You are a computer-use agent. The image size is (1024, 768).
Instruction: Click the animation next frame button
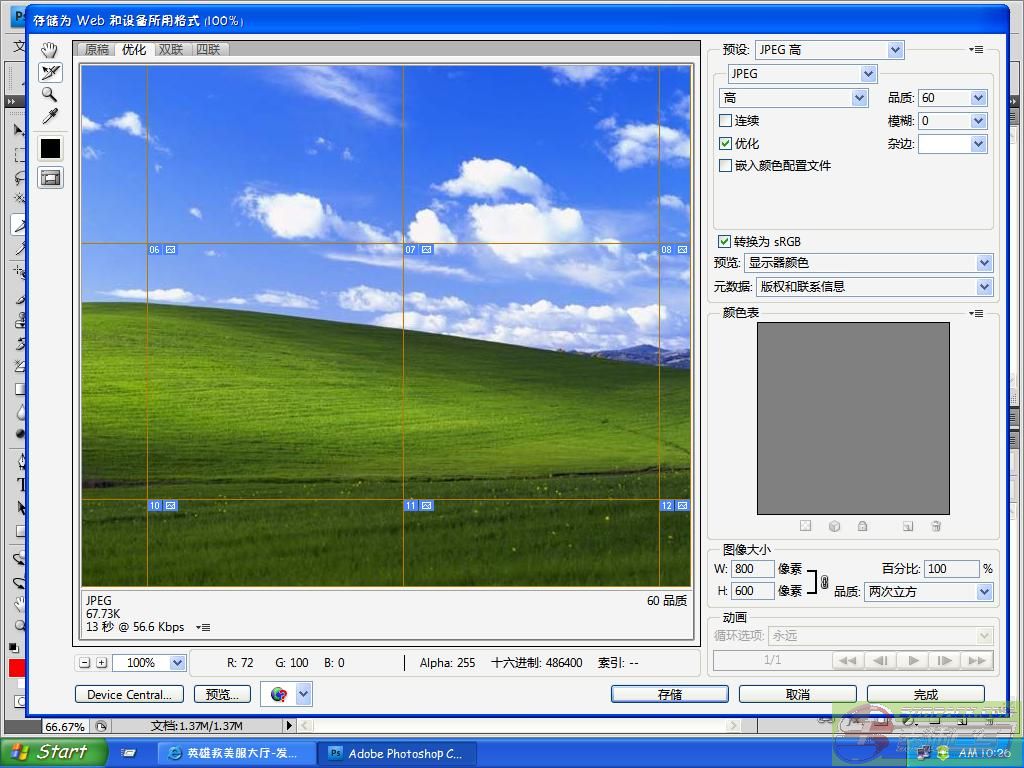(x=945, y=660)
